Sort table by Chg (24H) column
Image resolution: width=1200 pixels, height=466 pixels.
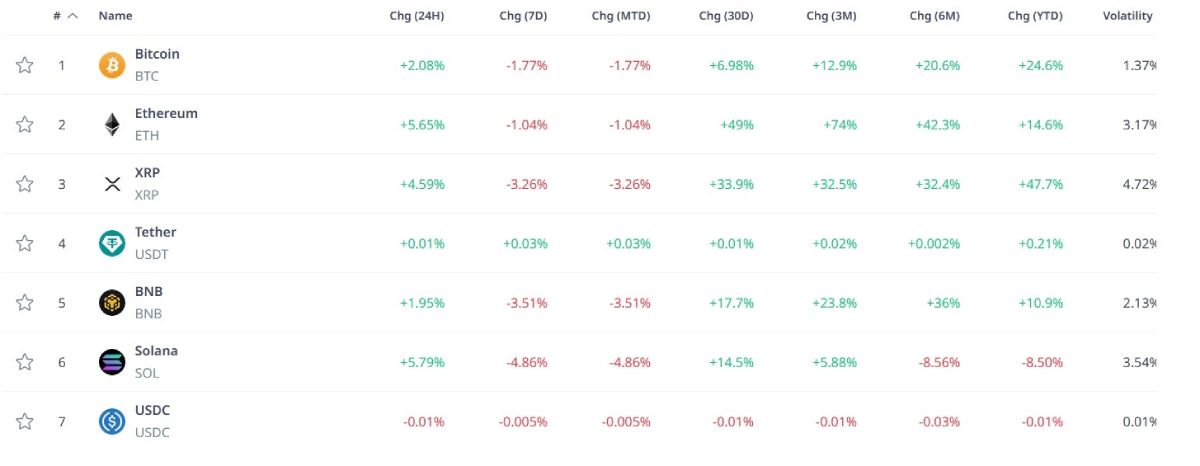(x=416, y=16)
